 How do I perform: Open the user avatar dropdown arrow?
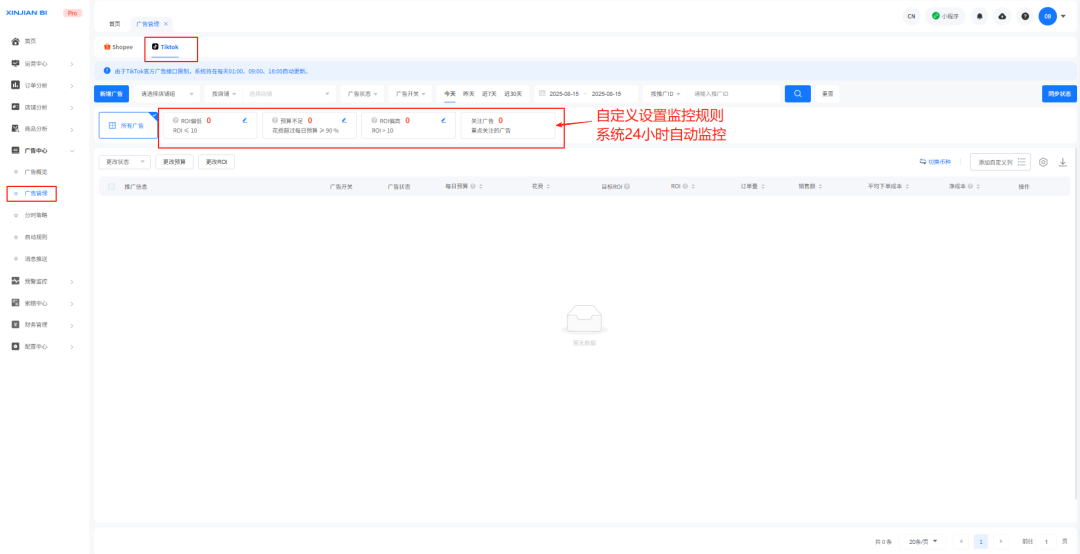(x=1063, y=16)
